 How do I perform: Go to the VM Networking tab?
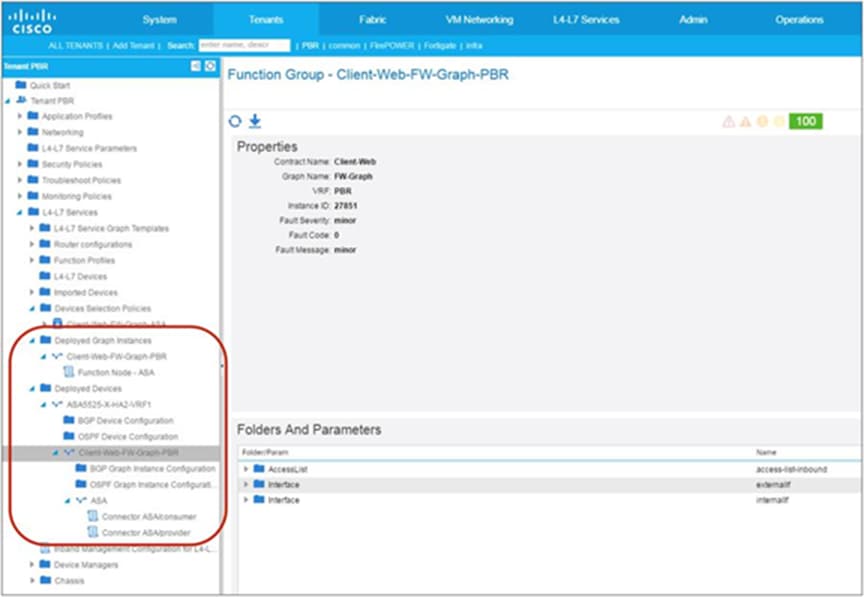pos(479,20)
